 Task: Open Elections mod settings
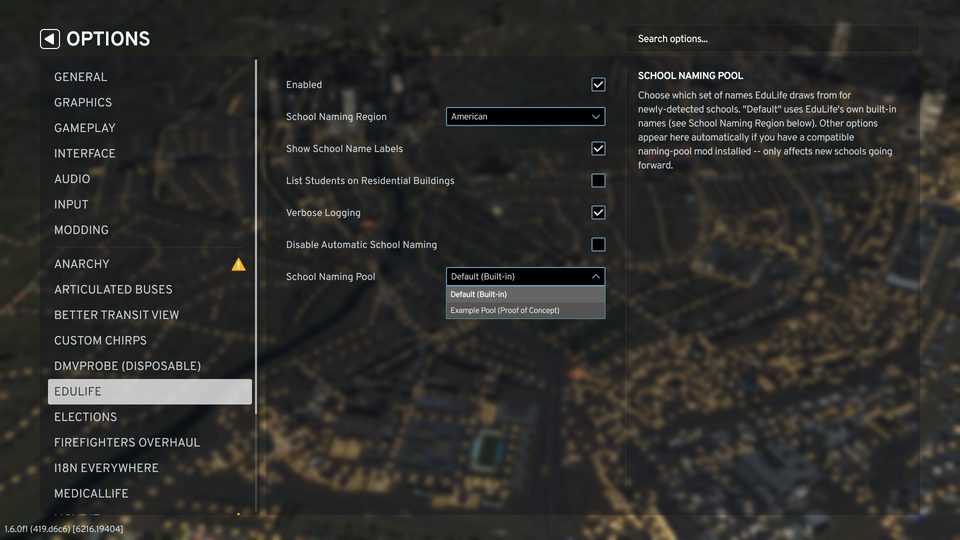tap(149, 417)
